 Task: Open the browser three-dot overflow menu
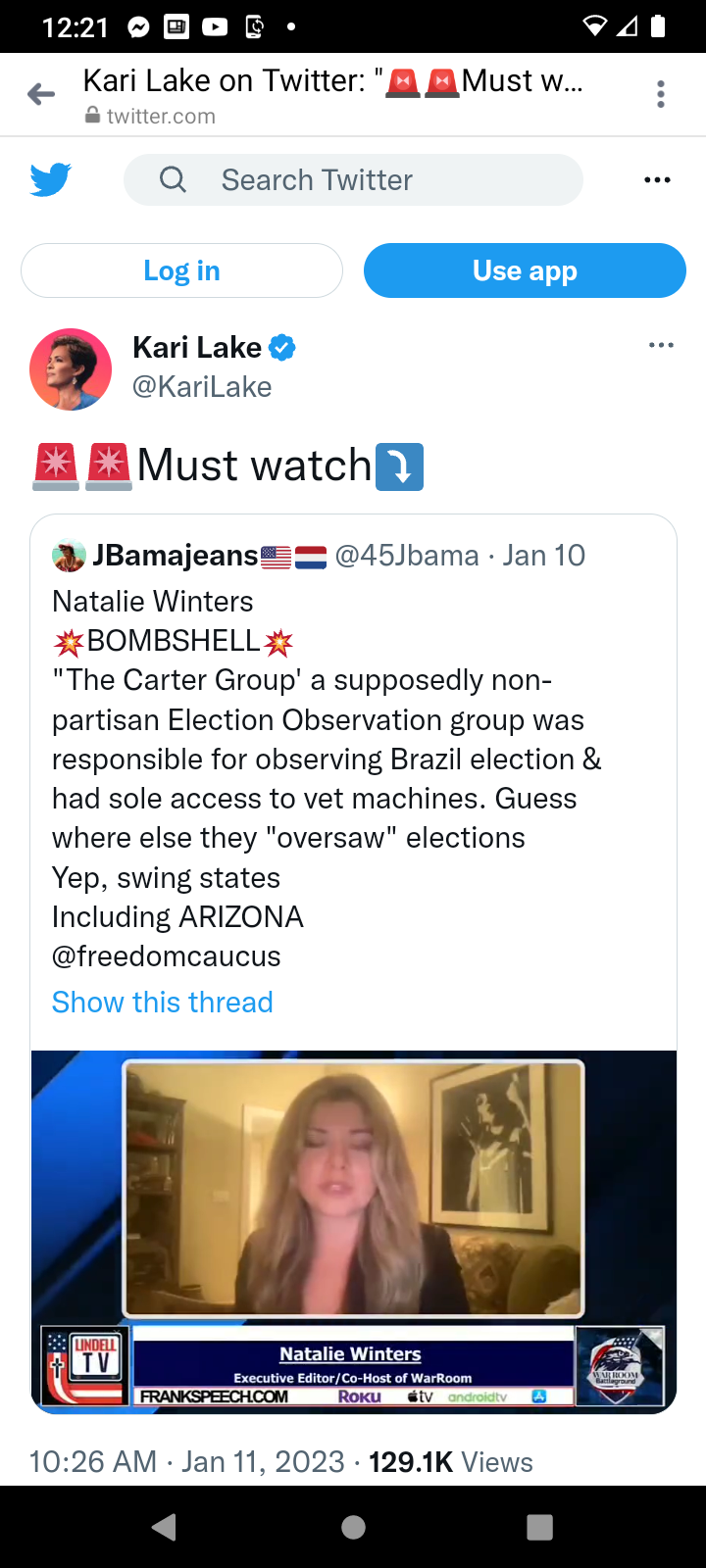pos(661,94)
